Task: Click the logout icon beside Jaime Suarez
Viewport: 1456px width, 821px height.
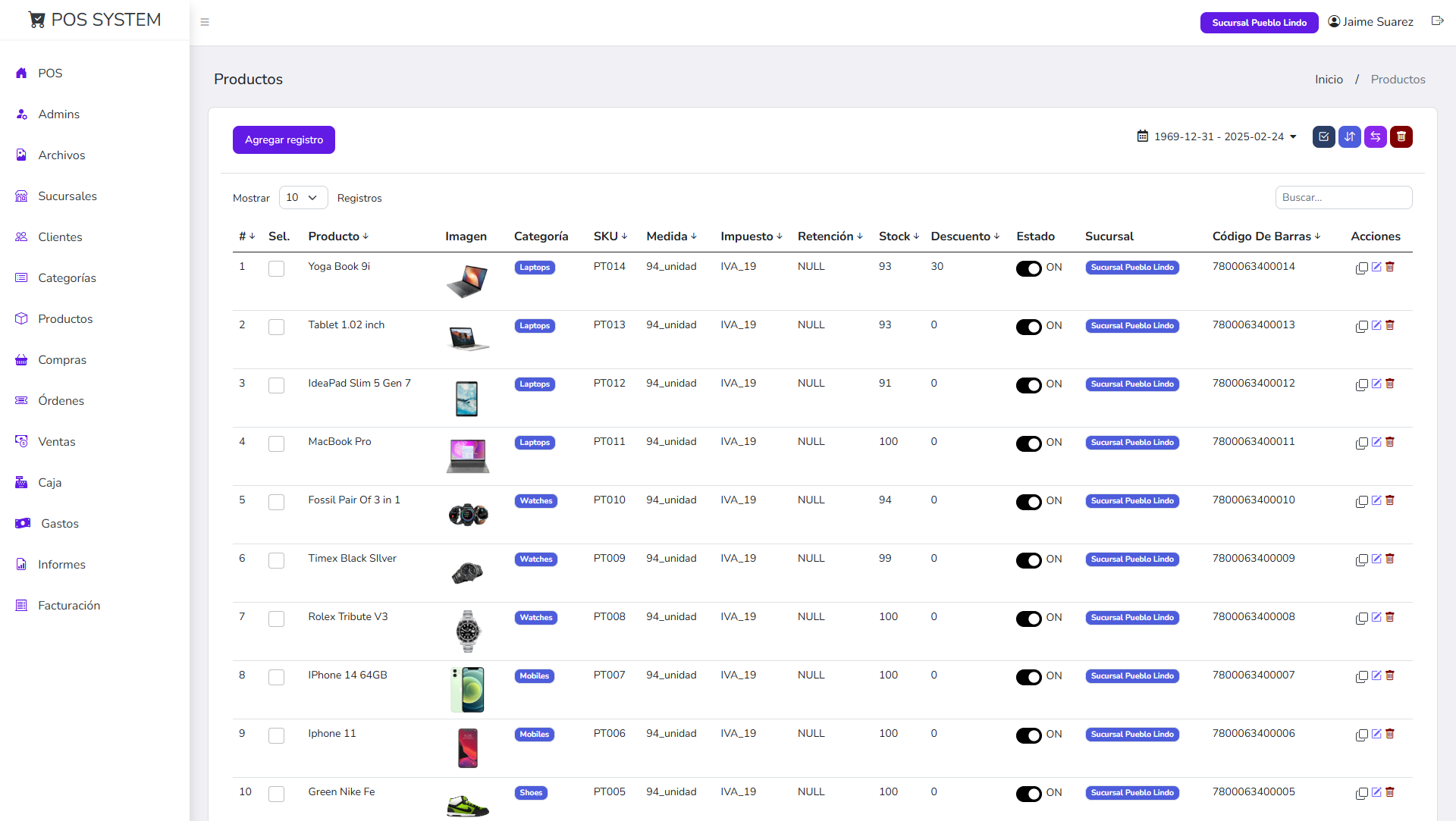Action: pyautogui.click(x=1437, y=21)
